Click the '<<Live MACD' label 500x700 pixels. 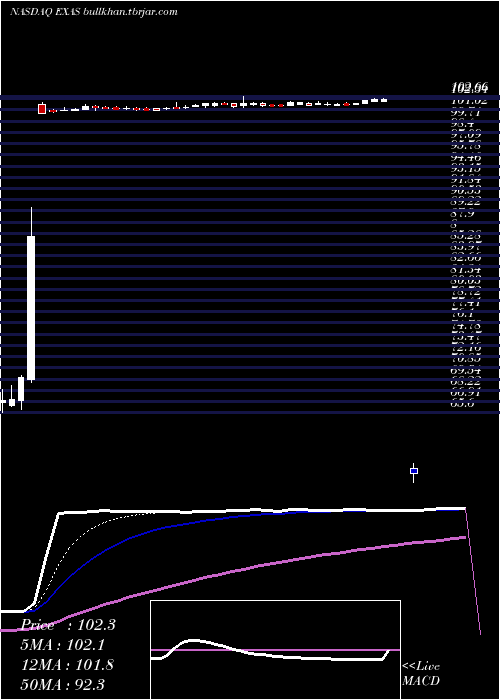point(421,674)
